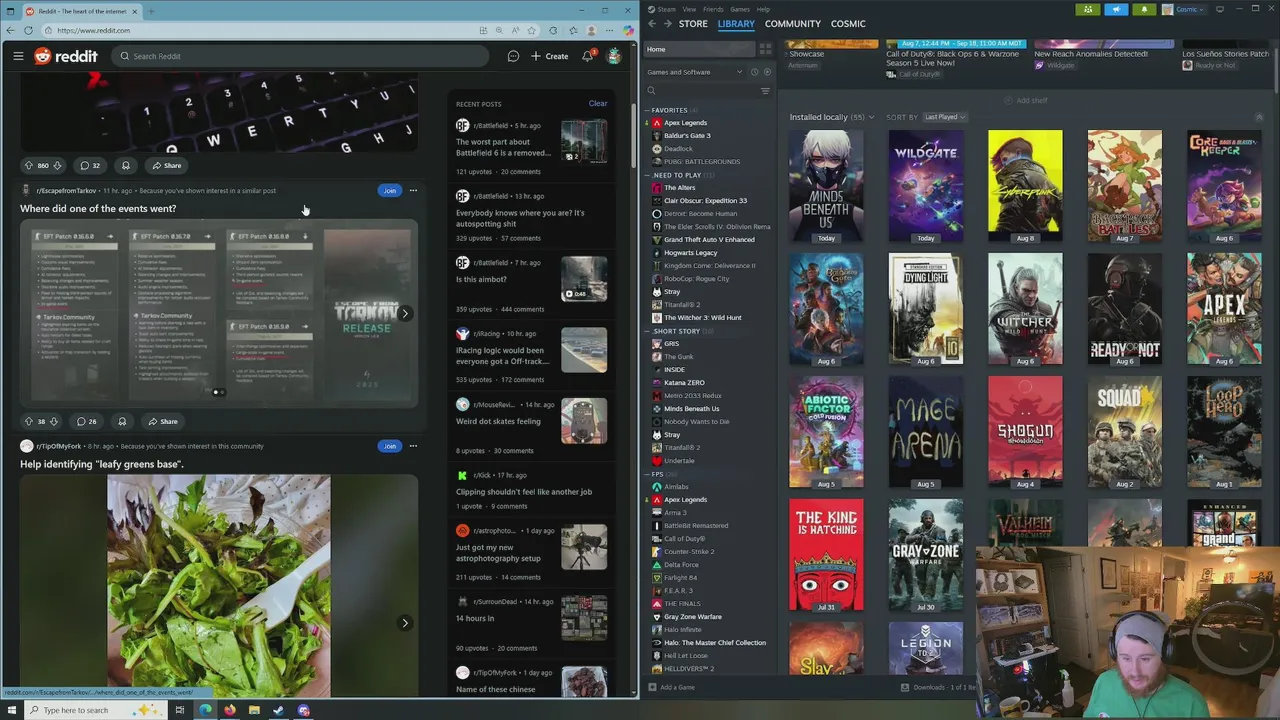Open Last Played sort dropdown
The width and height of the screenshot is (1280, 720).
click(945, 117)
